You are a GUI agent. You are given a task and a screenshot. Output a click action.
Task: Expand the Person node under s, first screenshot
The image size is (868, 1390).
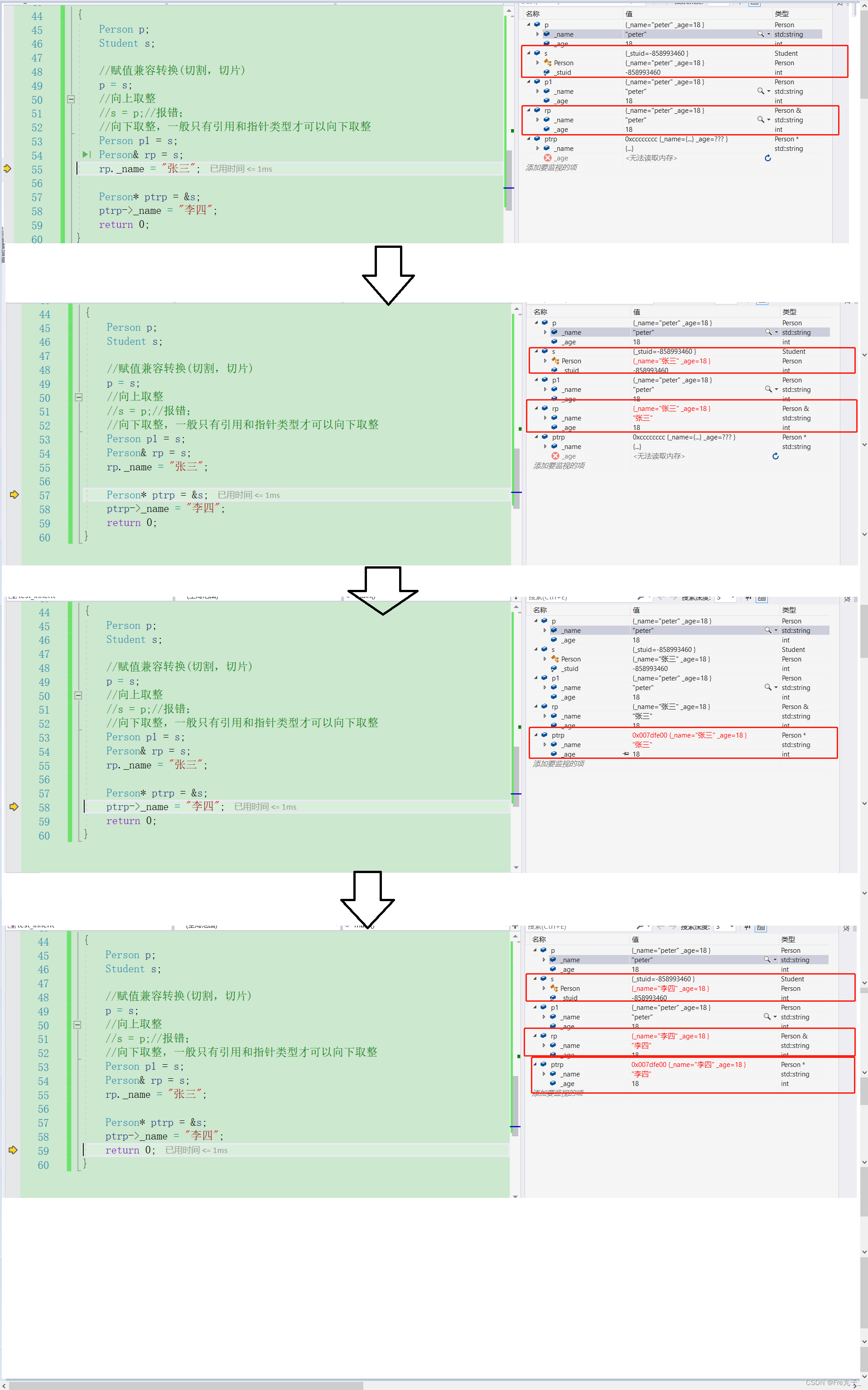tap(537, 63)
